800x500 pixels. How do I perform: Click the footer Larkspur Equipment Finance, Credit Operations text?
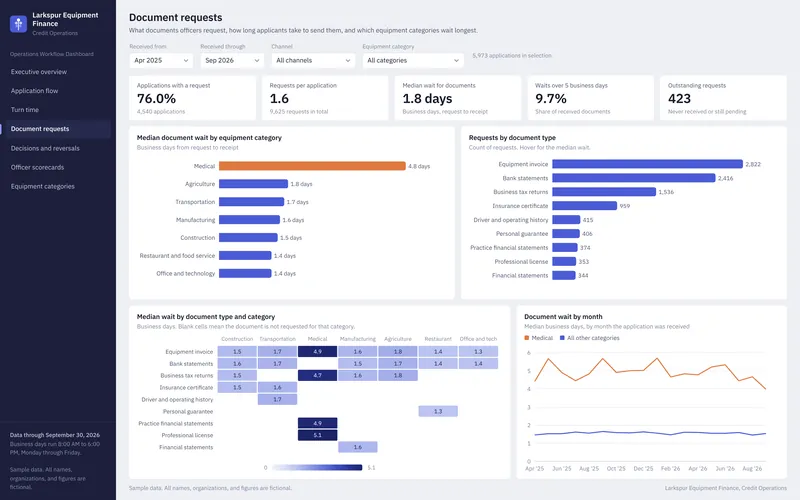point(726,488)
